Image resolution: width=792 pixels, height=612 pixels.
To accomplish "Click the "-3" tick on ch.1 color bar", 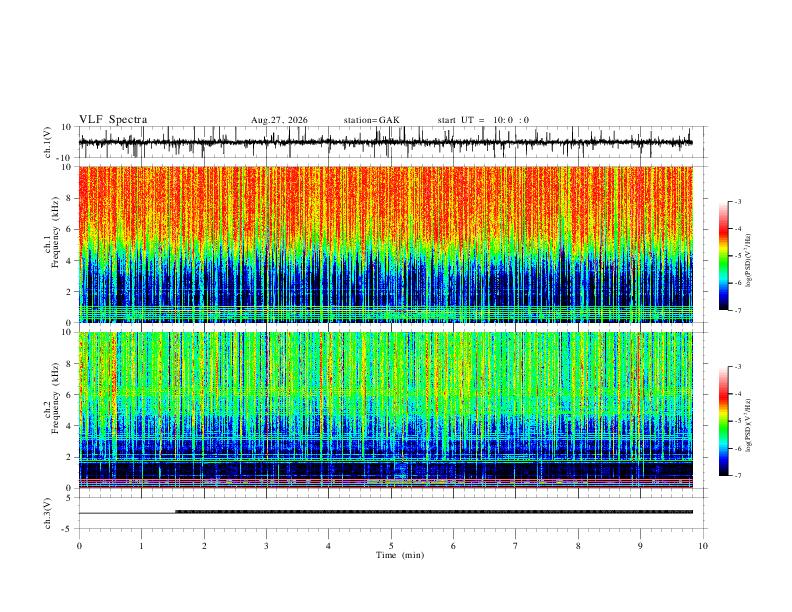I will click(x=737, y=201).
